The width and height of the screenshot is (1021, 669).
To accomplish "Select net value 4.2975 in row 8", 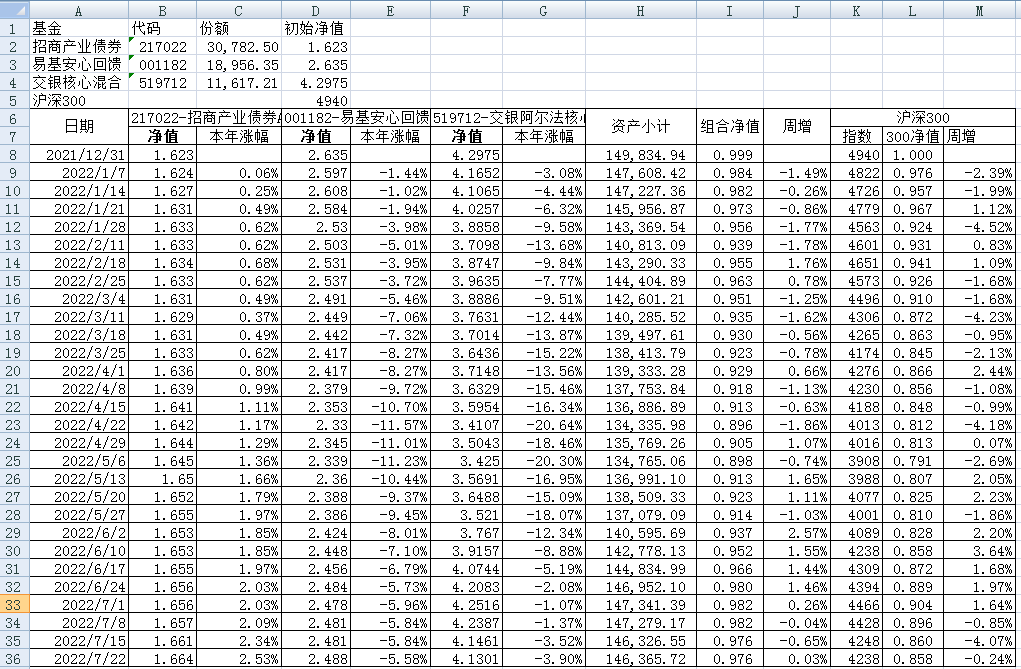I will coord(466,154).
